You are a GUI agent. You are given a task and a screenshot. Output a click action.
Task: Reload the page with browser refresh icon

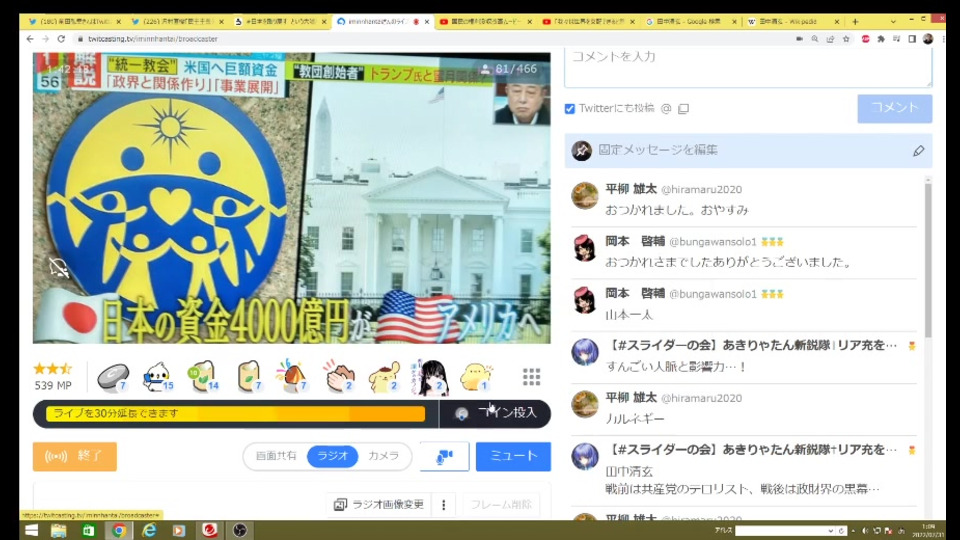(61, 39)
